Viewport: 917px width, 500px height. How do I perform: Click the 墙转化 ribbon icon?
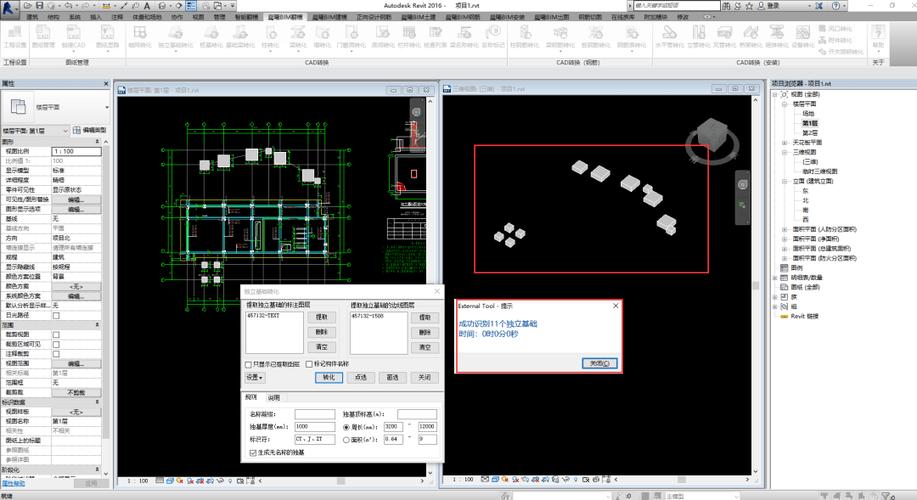[322, 36]
